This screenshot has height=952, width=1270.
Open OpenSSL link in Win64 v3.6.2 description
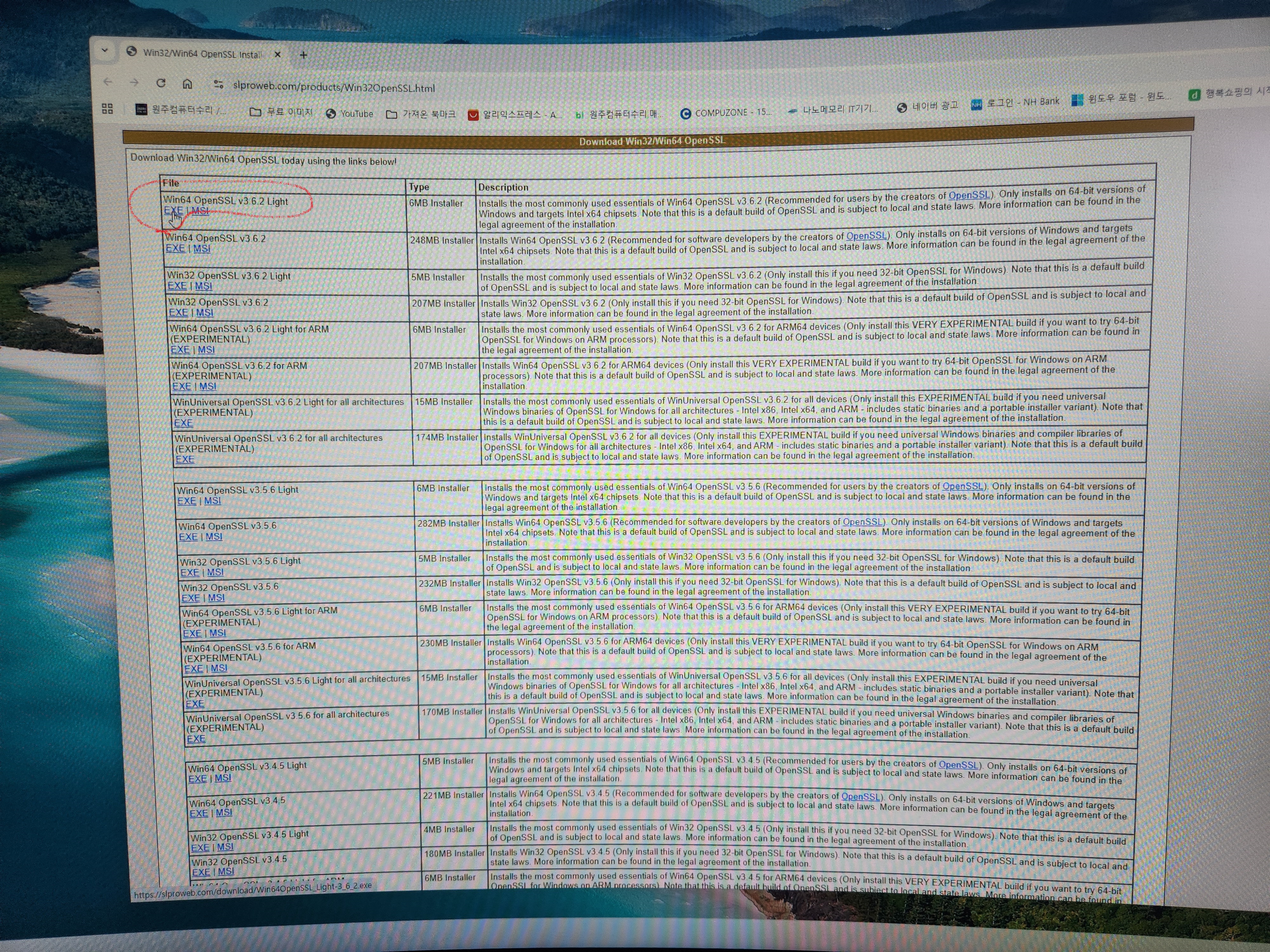[x=866, y=236]
